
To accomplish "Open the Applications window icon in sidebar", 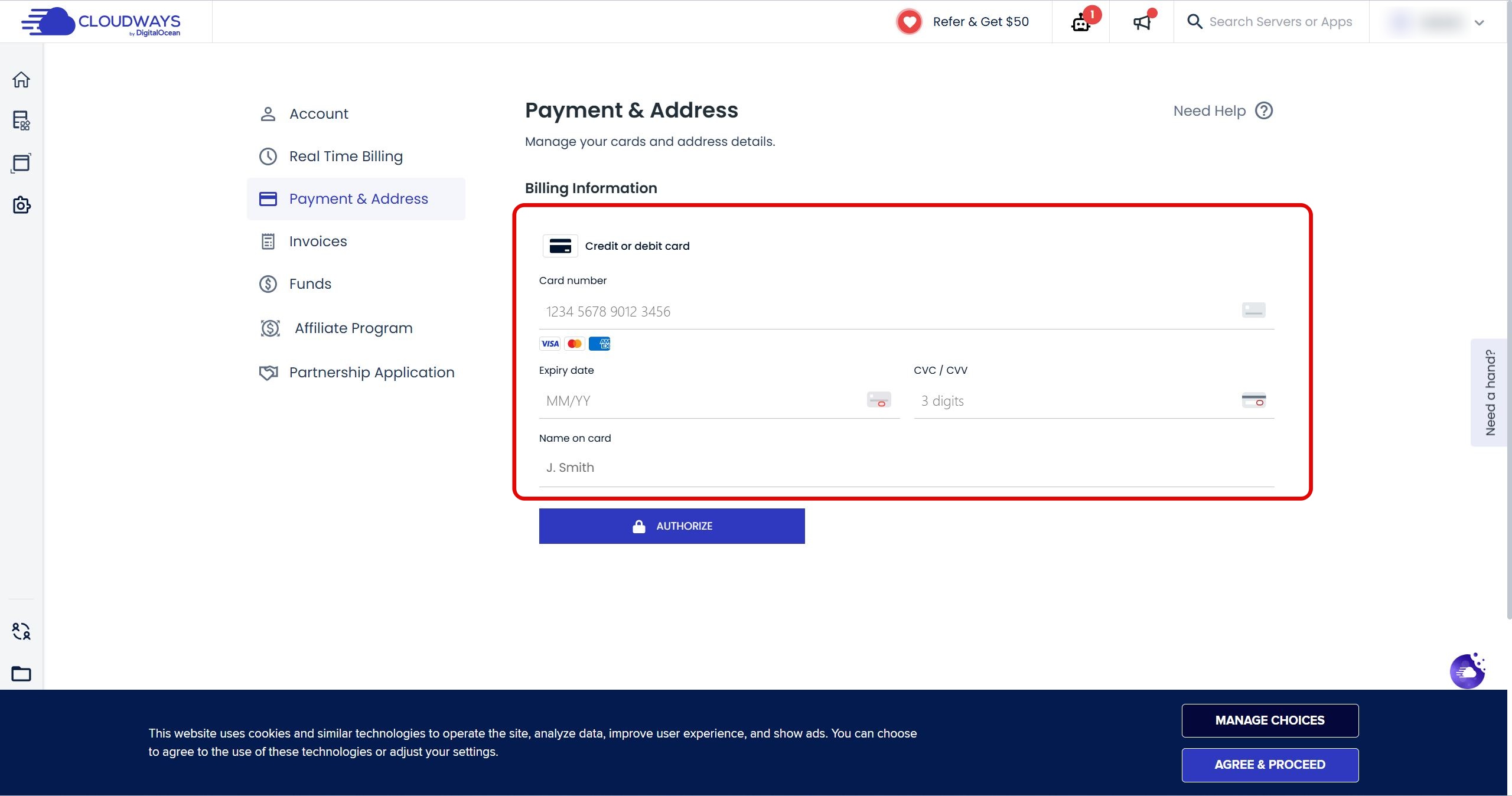I will pyautogui.click(x=21, y=163).
